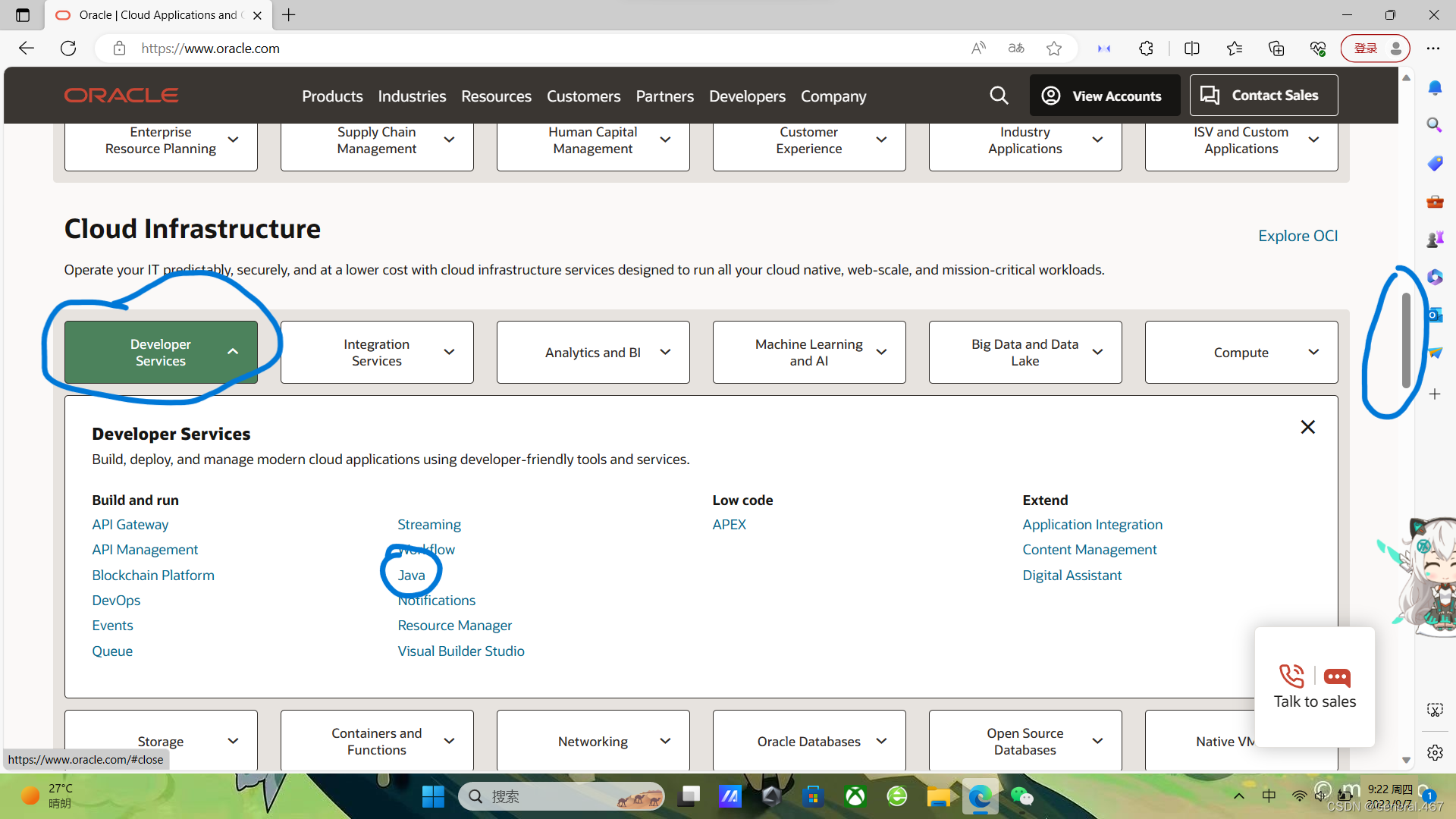Expand the Machine Learning and AI dropdown

click(809, 353)
